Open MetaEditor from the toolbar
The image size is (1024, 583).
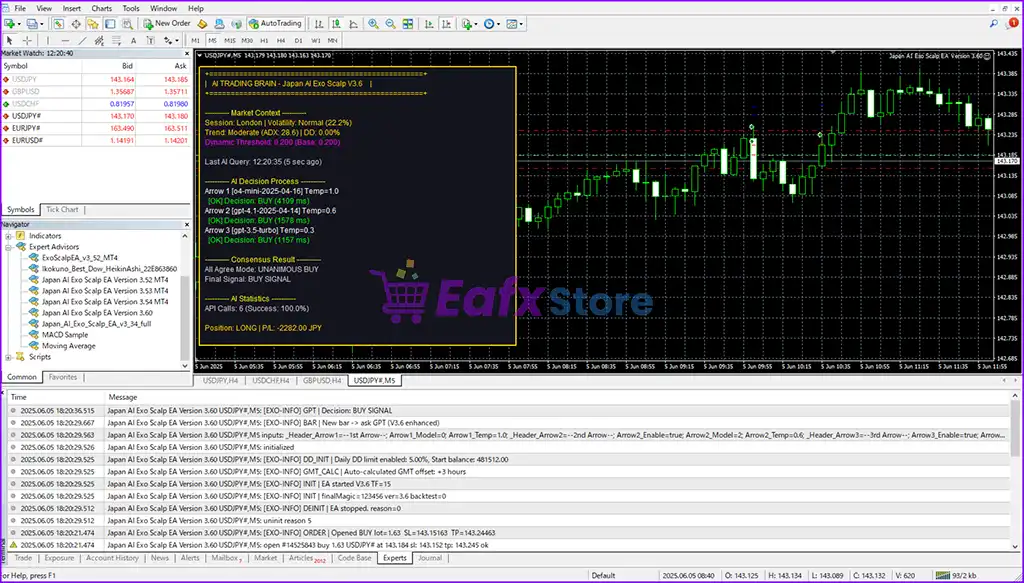pyautogui.click(x=202, y=24)
